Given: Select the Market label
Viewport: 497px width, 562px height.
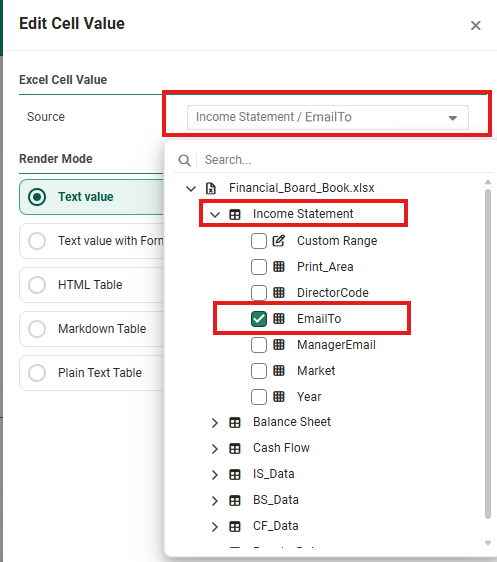Looking at the screenshot, I should (316, 371).
